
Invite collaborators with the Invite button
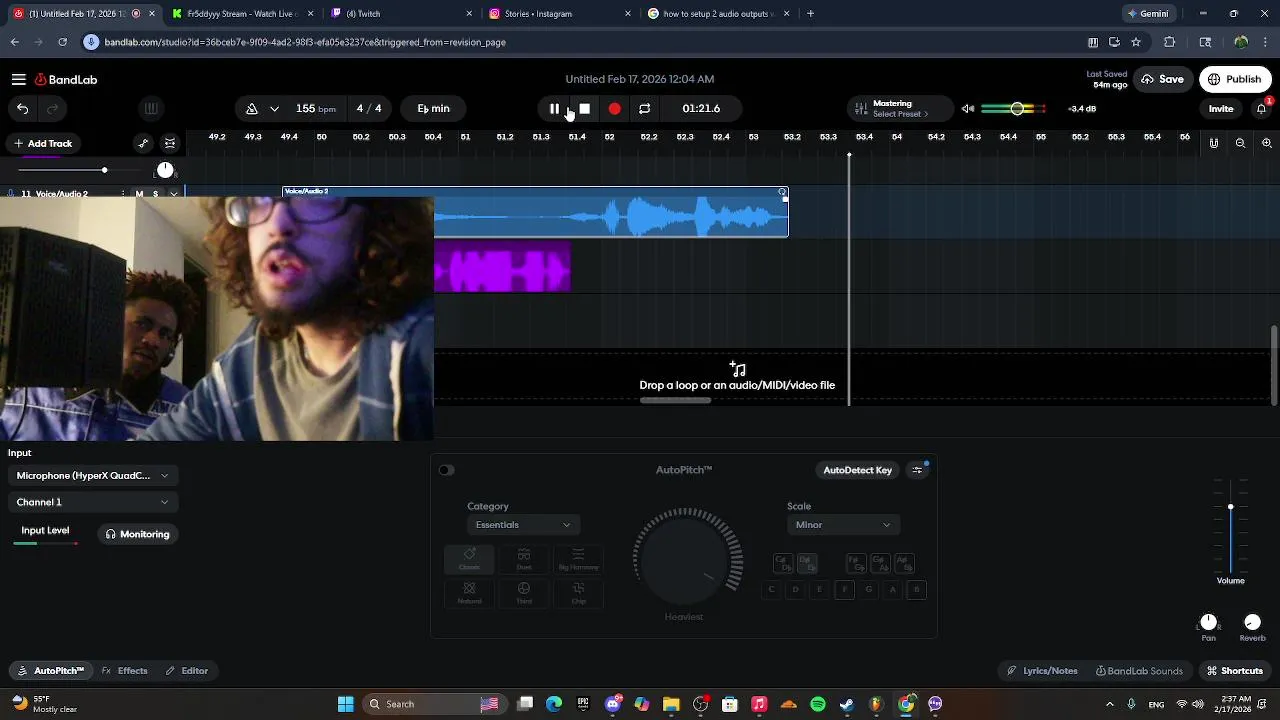[x=1221, y=109]
